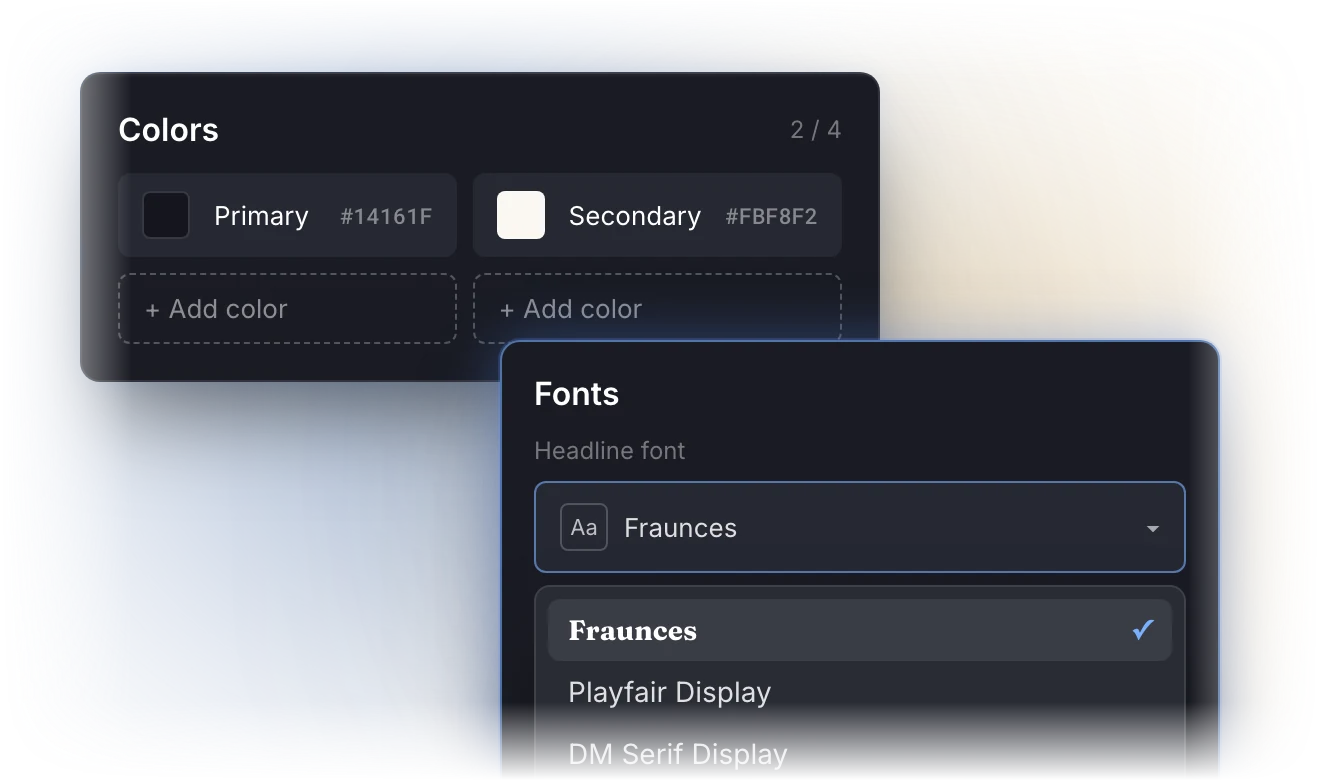Screen dimensions: 1320x780
Task: Click the Secondary color swatch
Action: click(521, 215)
